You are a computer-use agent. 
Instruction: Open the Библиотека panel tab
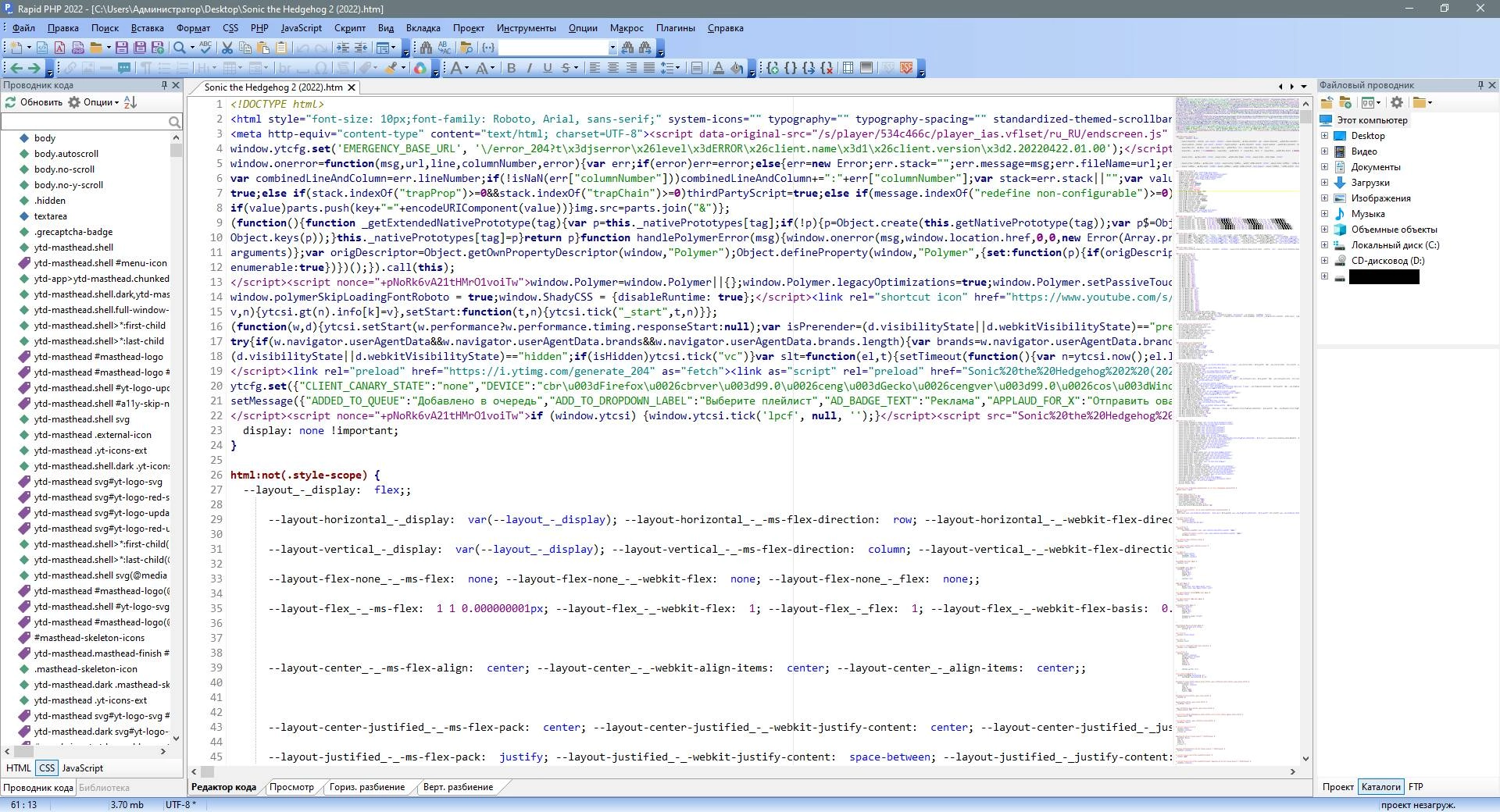[x=104, y=788]
